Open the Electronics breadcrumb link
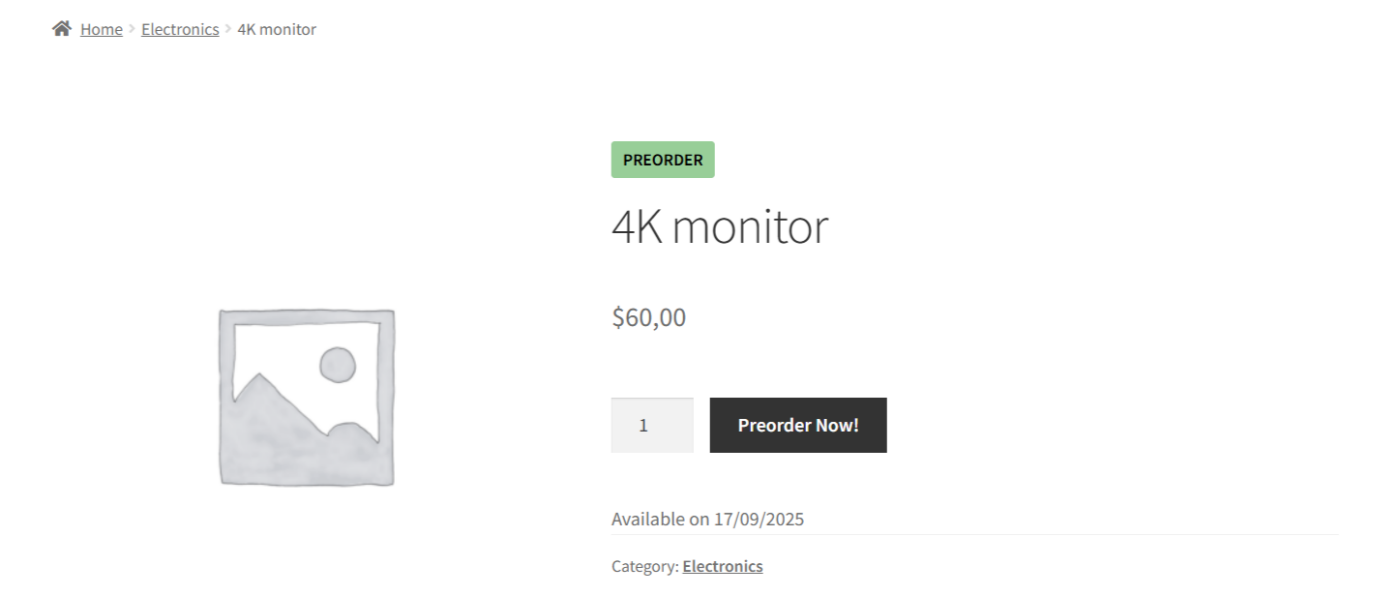This screenshot has height=595, width=1400. coord(180,29)
